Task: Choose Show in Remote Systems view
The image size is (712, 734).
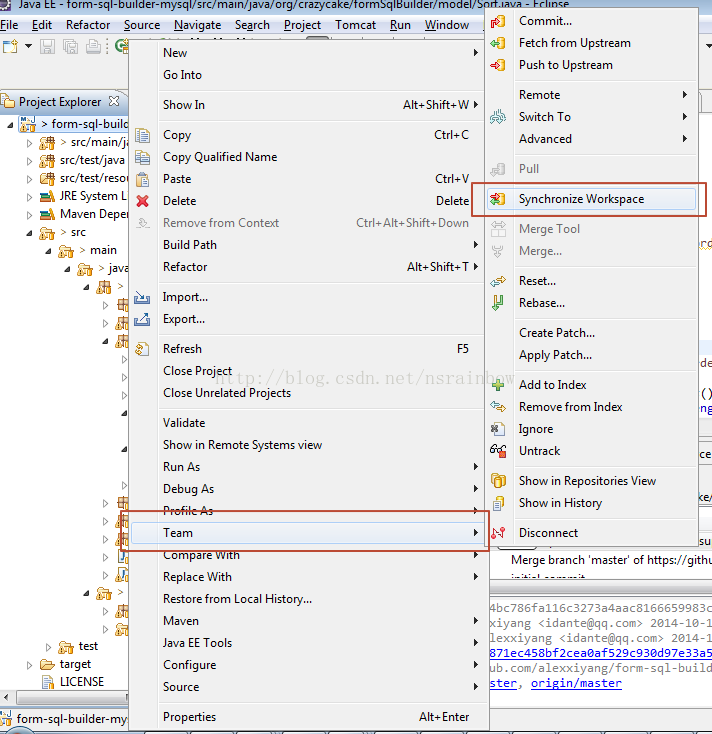Action: pos(307,445)
